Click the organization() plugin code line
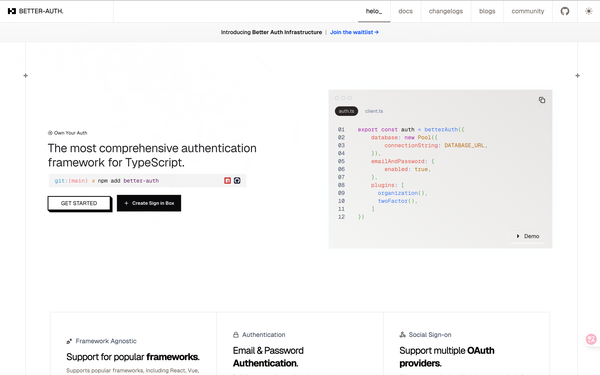Viewport: 600px width, 375px height. coord(403,193)
